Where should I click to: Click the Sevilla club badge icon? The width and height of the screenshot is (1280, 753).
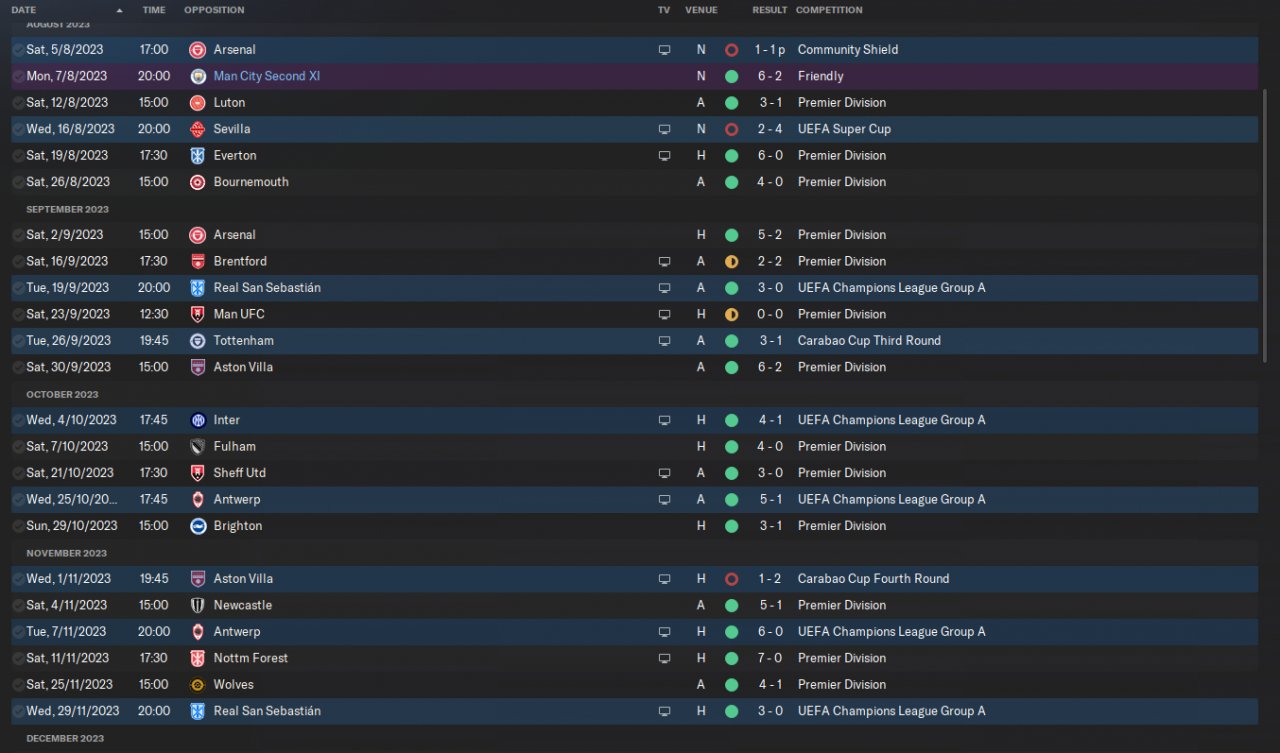[198, 129]
